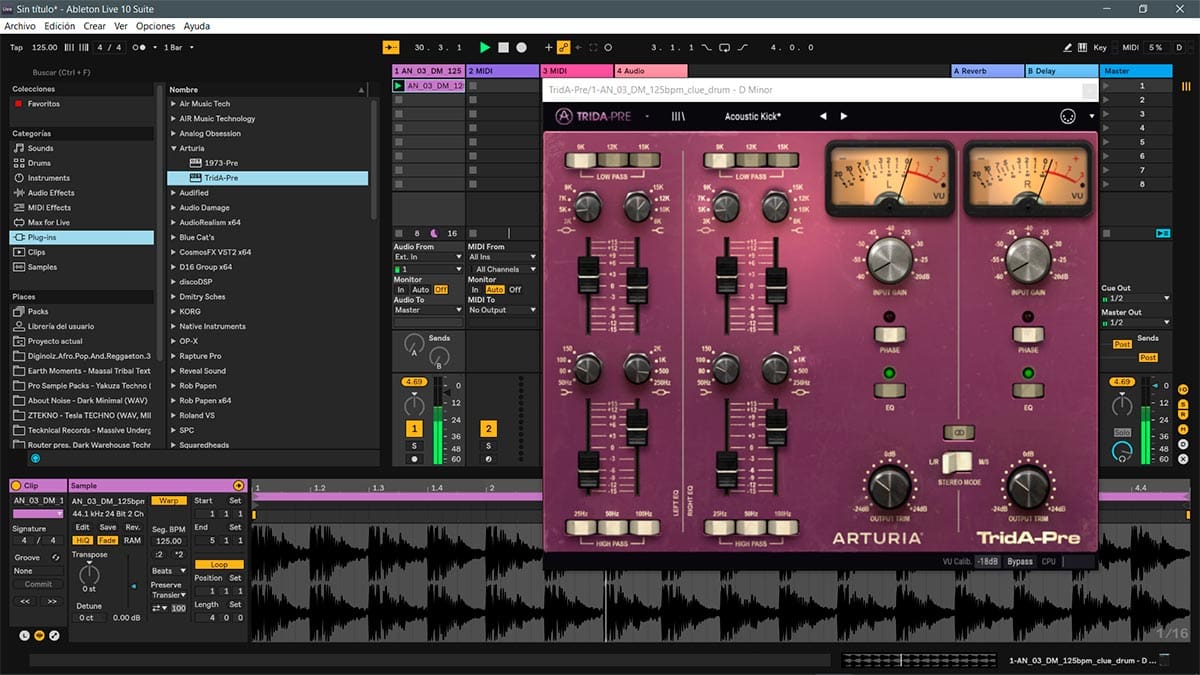This screenshot has height=675, width=1200.
Task: Launch the AN_03_DM clip in track 1
Action: click(x=399, y=86)
